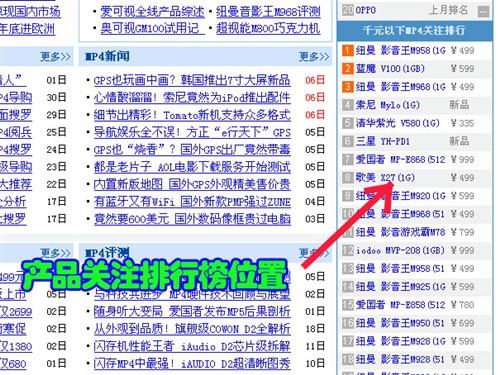
Task: Select the MP4新闻 section title
Action: [107, 56]
